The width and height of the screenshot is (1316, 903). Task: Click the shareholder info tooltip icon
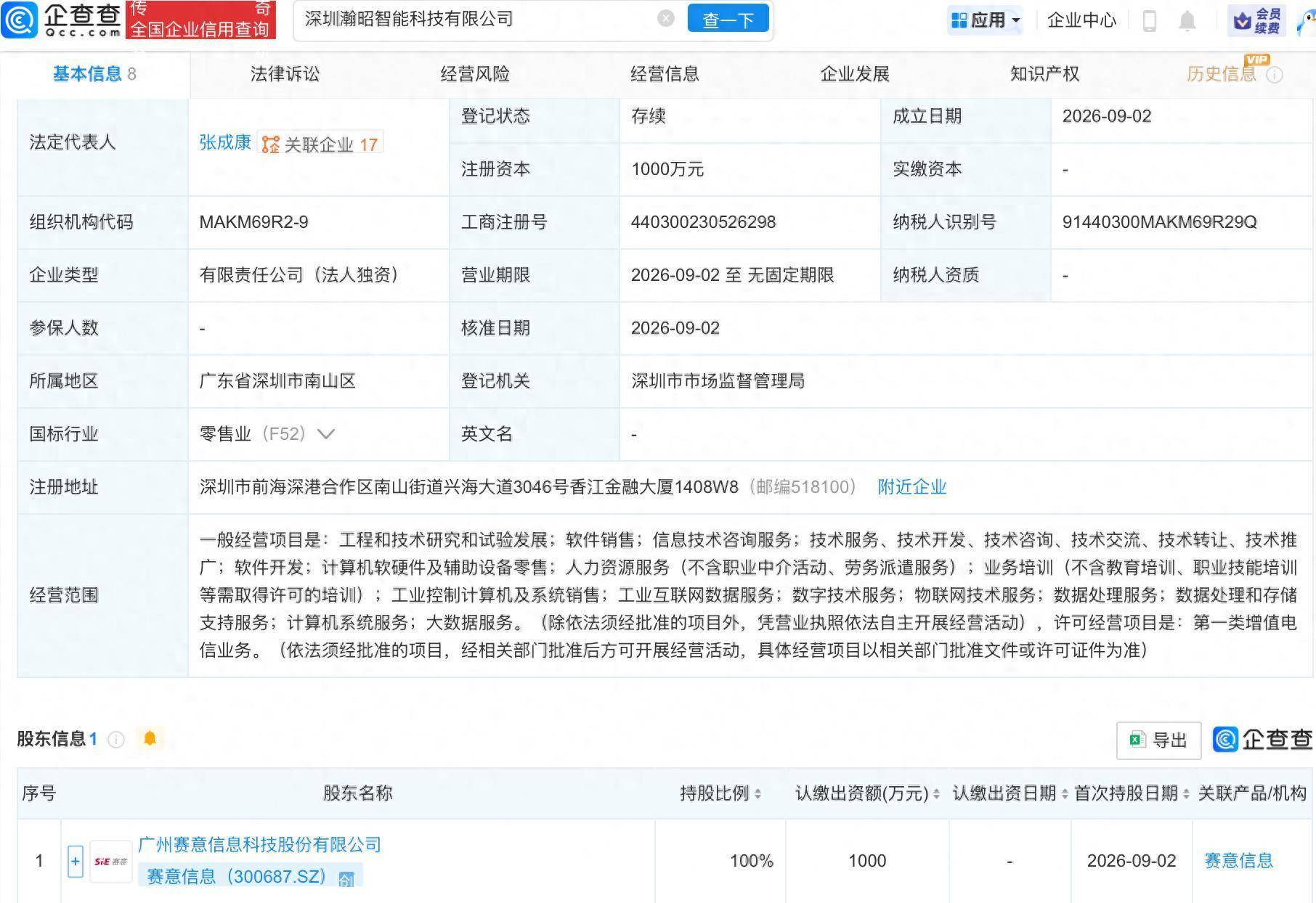(116, 740)
